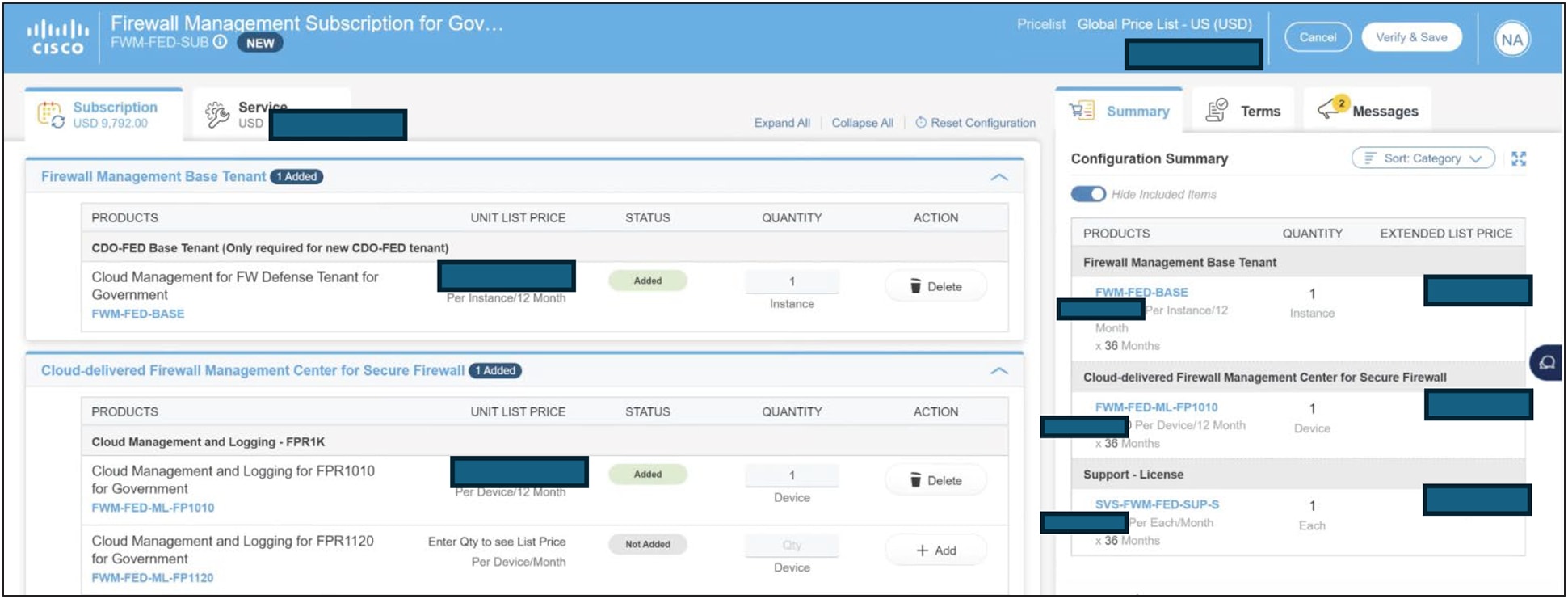This screenshot has height=599, width=1568.
Task: Click Not Added status for FPR1120 row
Action: [648, 545]
